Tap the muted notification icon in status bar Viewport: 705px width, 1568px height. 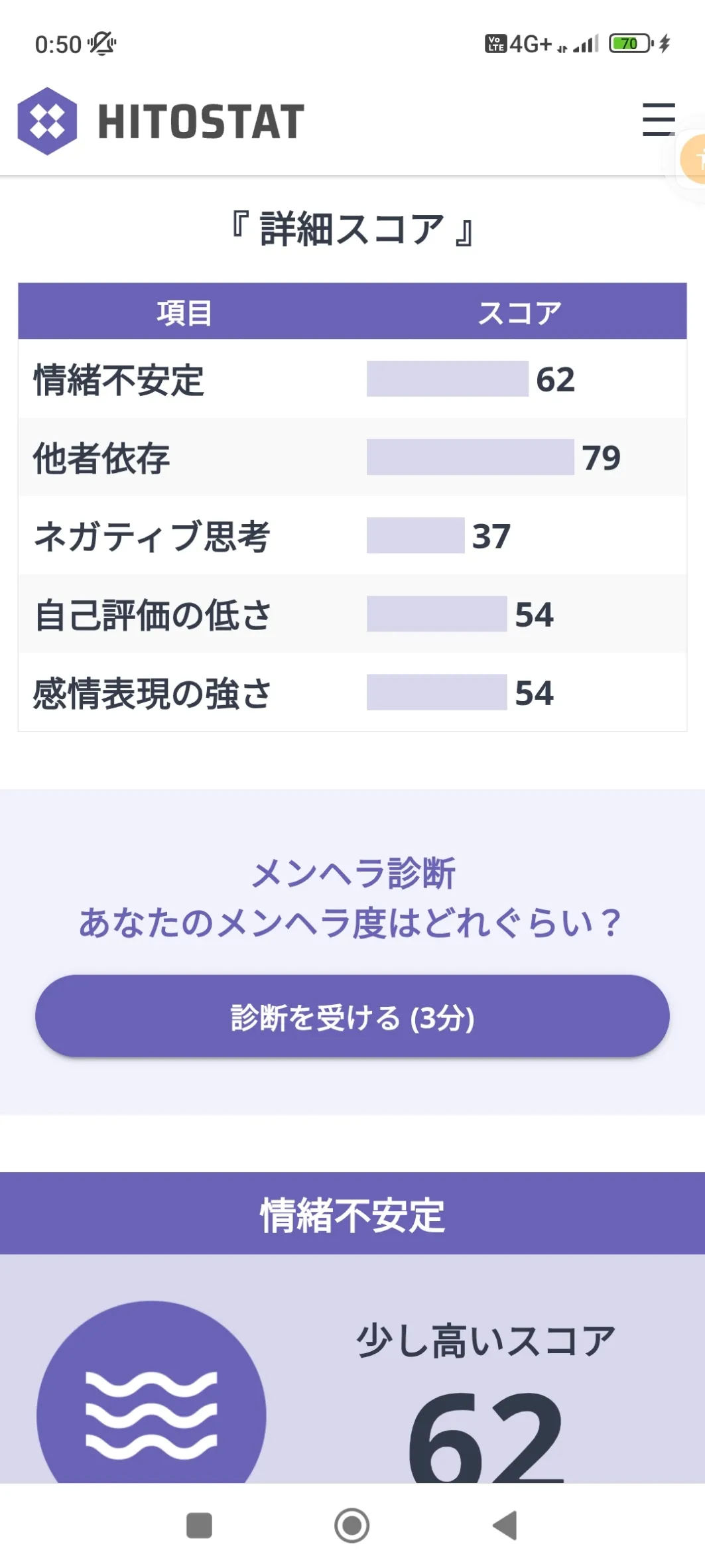click(x=102, y=44)
